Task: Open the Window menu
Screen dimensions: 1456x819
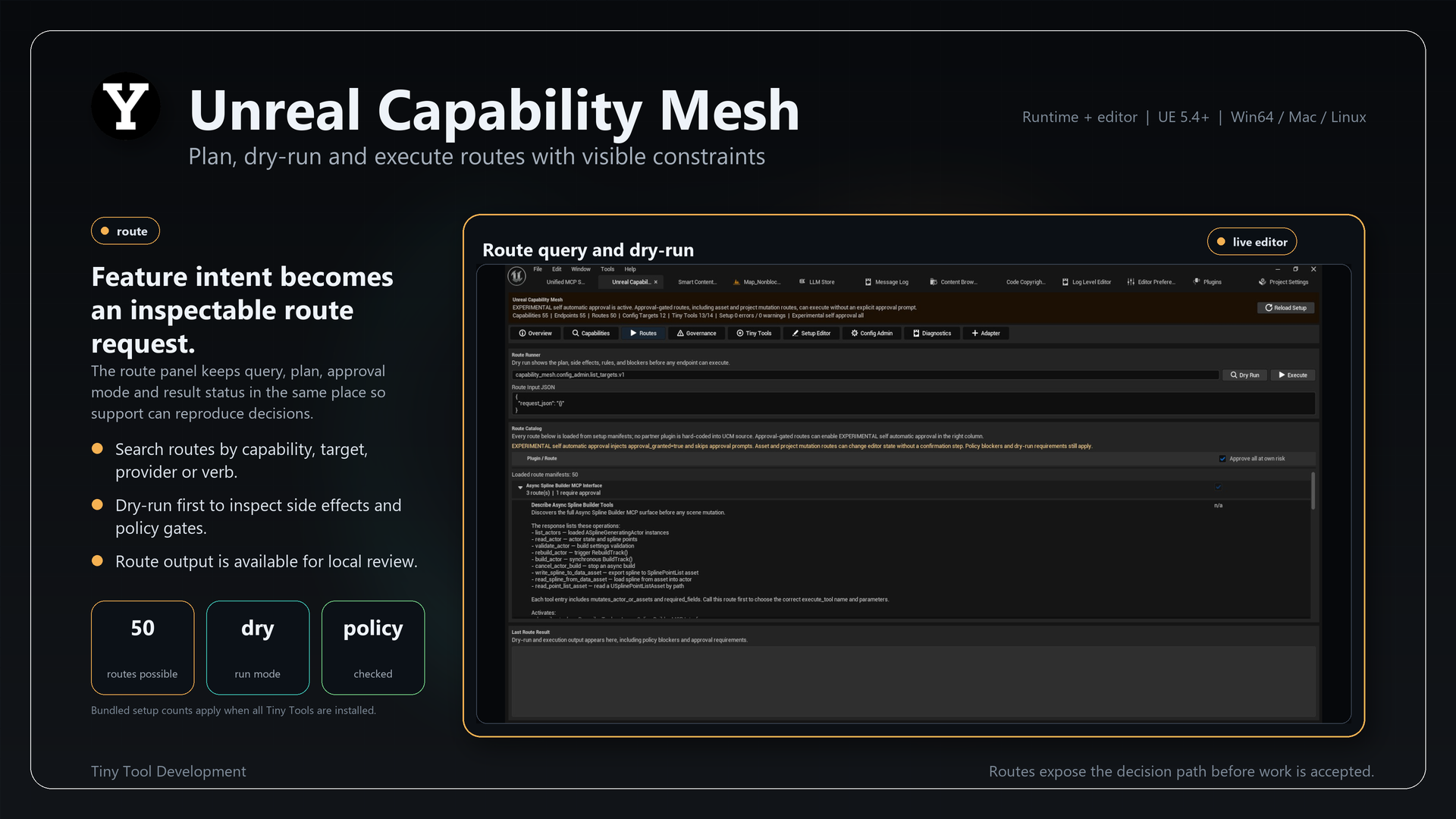Action: click(581, 269)
